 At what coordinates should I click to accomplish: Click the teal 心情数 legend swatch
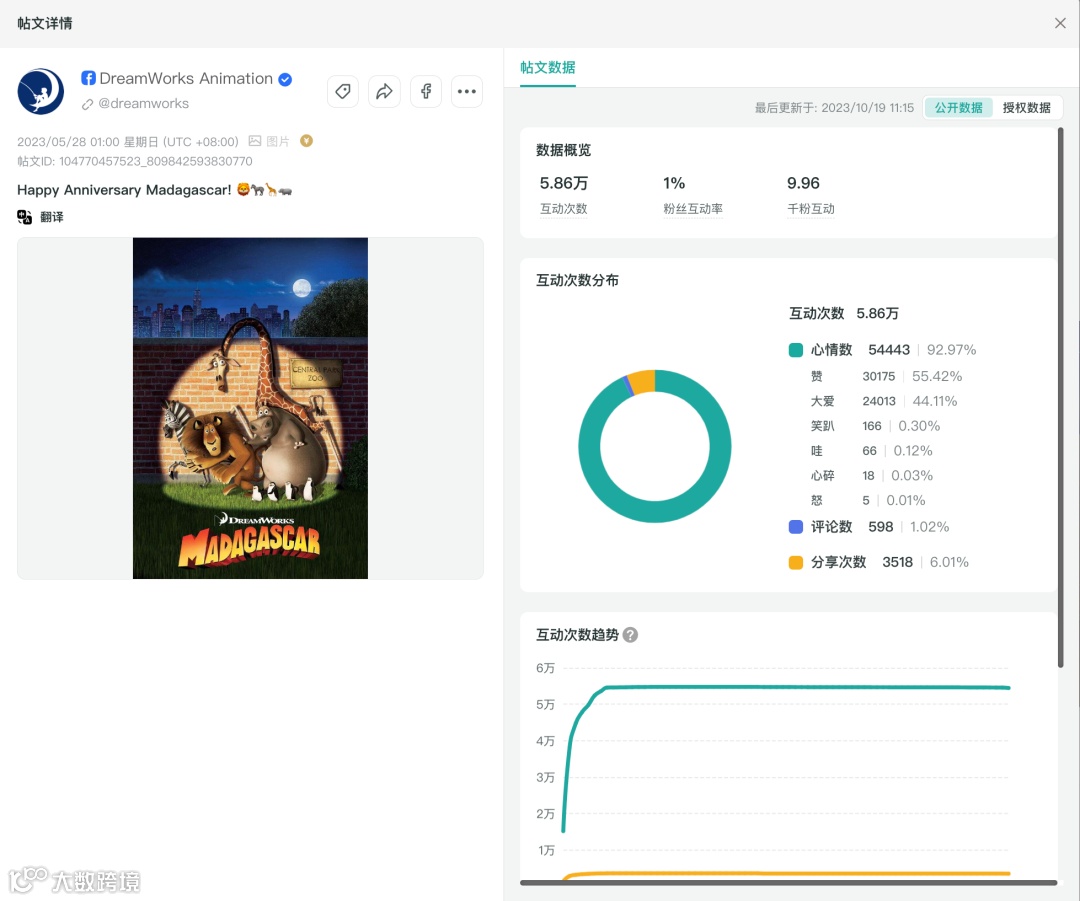point(796,350)
